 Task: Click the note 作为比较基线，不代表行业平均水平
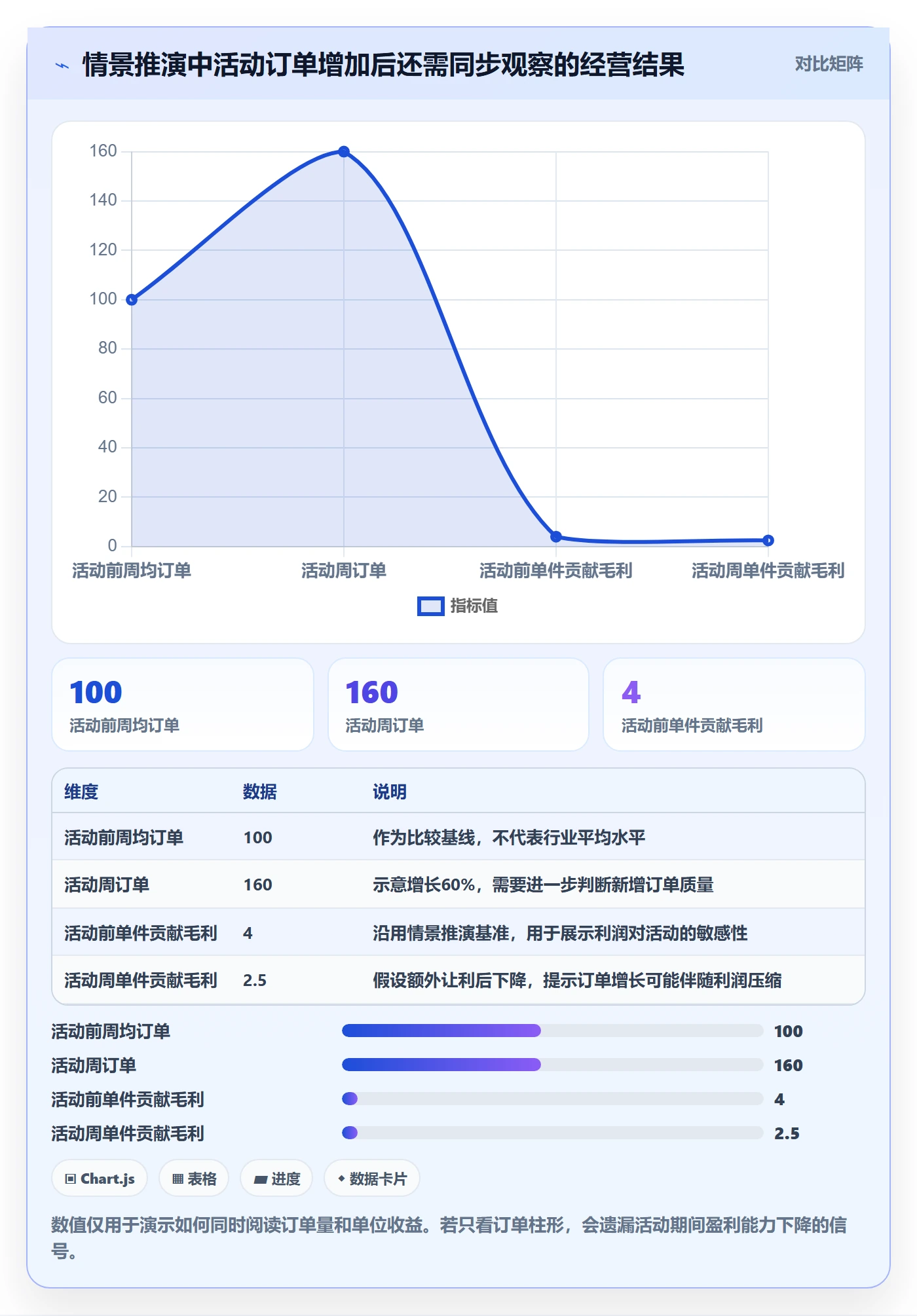tap(509, 837)
